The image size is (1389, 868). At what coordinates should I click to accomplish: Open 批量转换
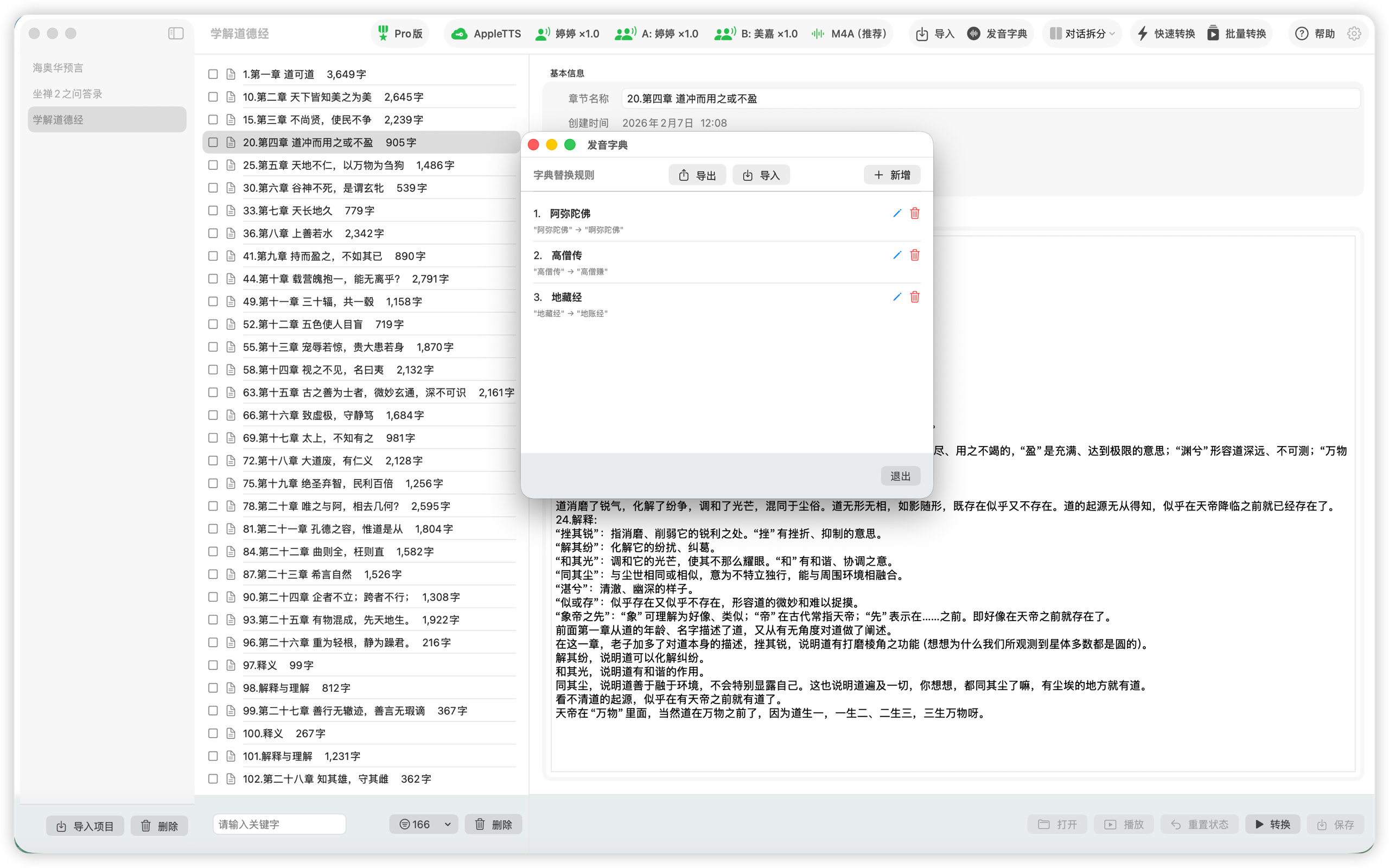1237,33
